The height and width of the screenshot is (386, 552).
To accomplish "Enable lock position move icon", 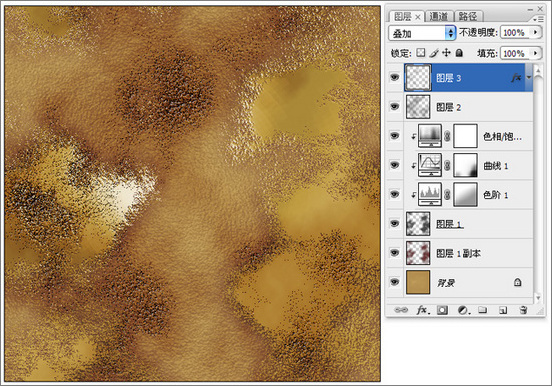I will (x=446, y=53).
